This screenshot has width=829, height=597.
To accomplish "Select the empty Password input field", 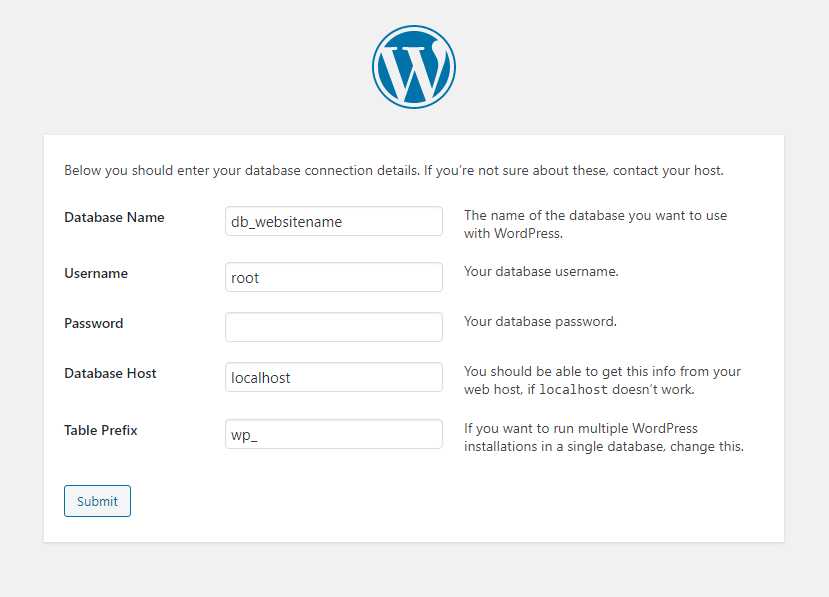I will tap(334, 327).
